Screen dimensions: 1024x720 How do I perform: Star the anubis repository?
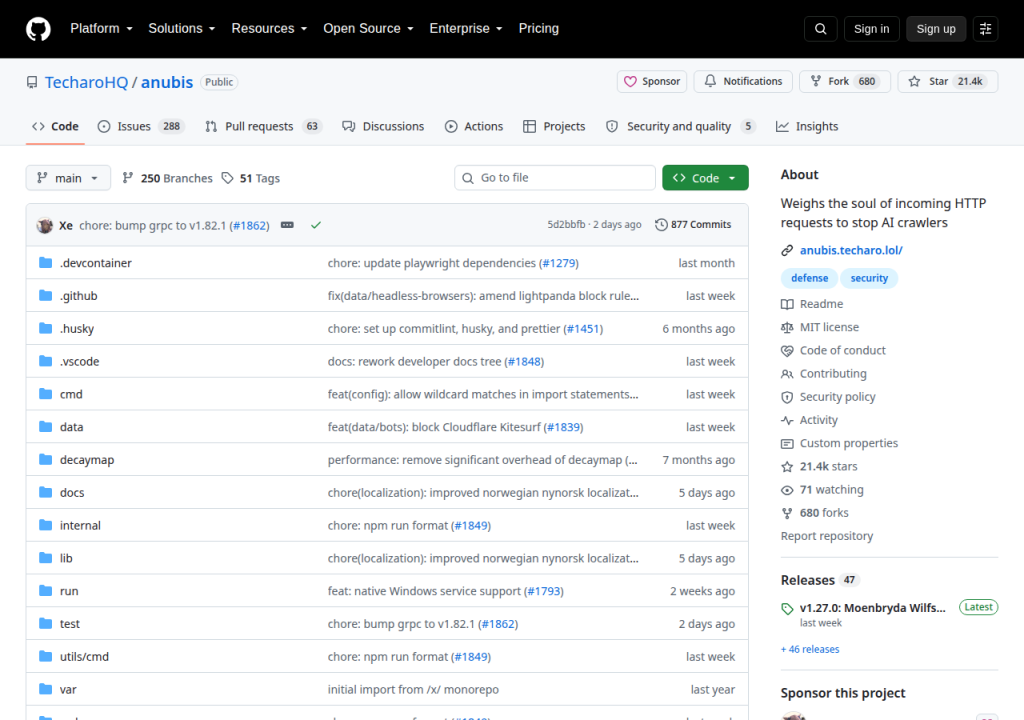[x=948, y=82]
